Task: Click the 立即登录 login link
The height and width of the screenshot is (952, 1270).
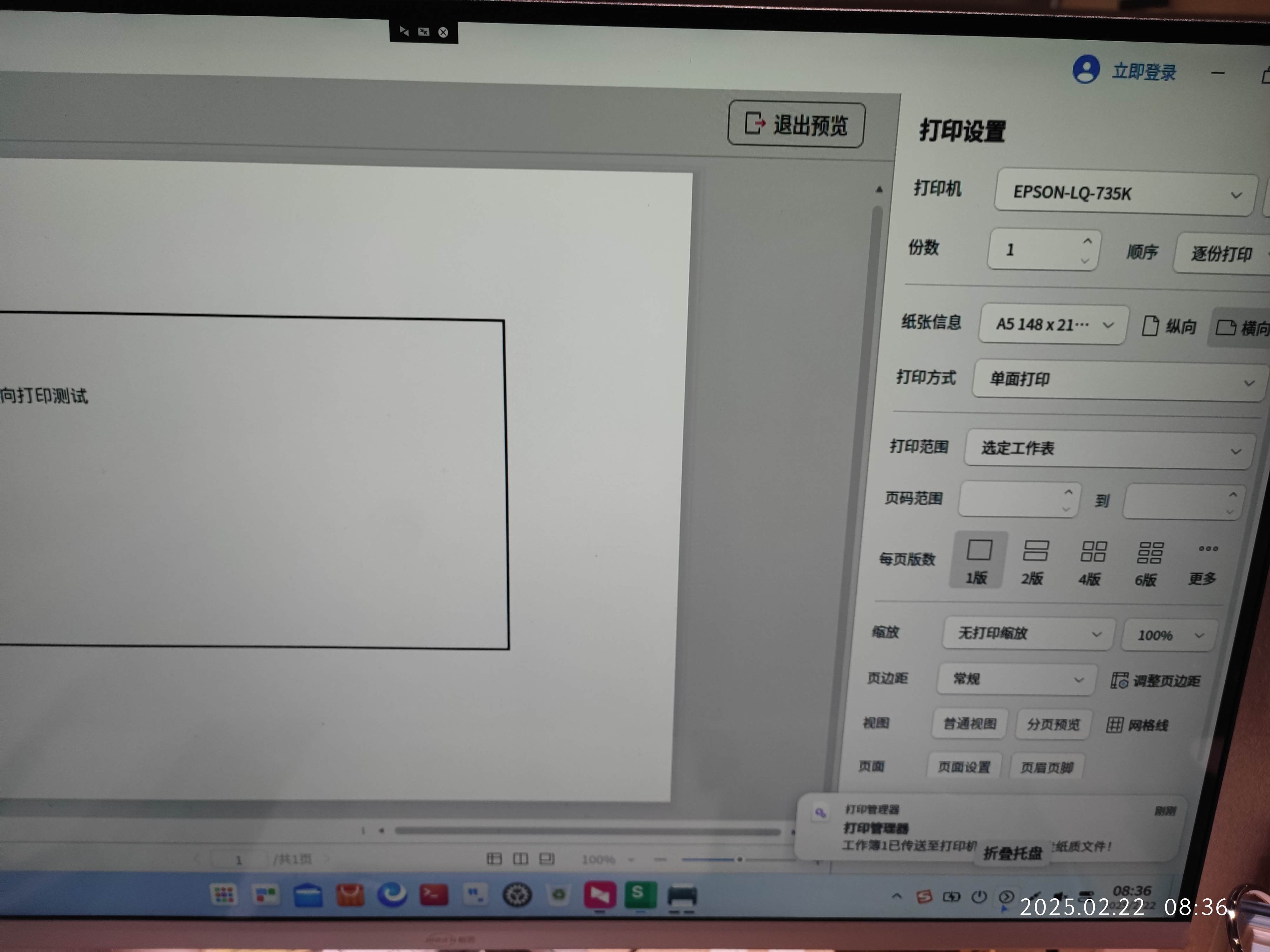Action: point(1144,72)
